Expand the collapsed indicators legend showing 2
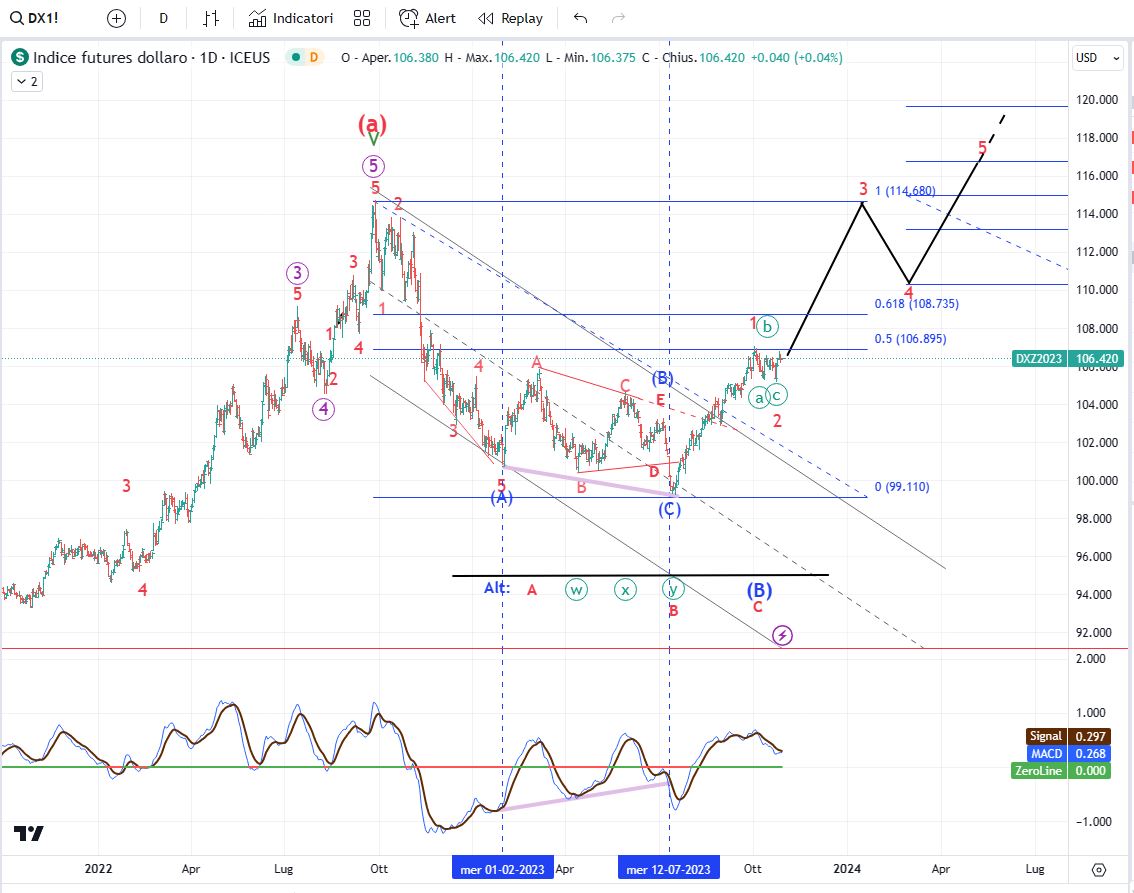Viewport: 1134px width, 893px height. point(27,82)
